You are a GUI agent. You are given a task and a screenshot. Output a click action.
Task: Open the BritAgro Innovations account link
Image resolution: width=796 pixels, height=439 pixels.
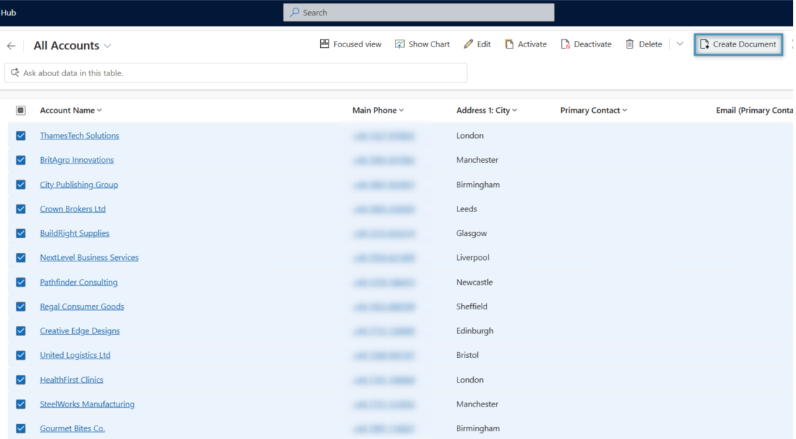[x=77, y=160]
